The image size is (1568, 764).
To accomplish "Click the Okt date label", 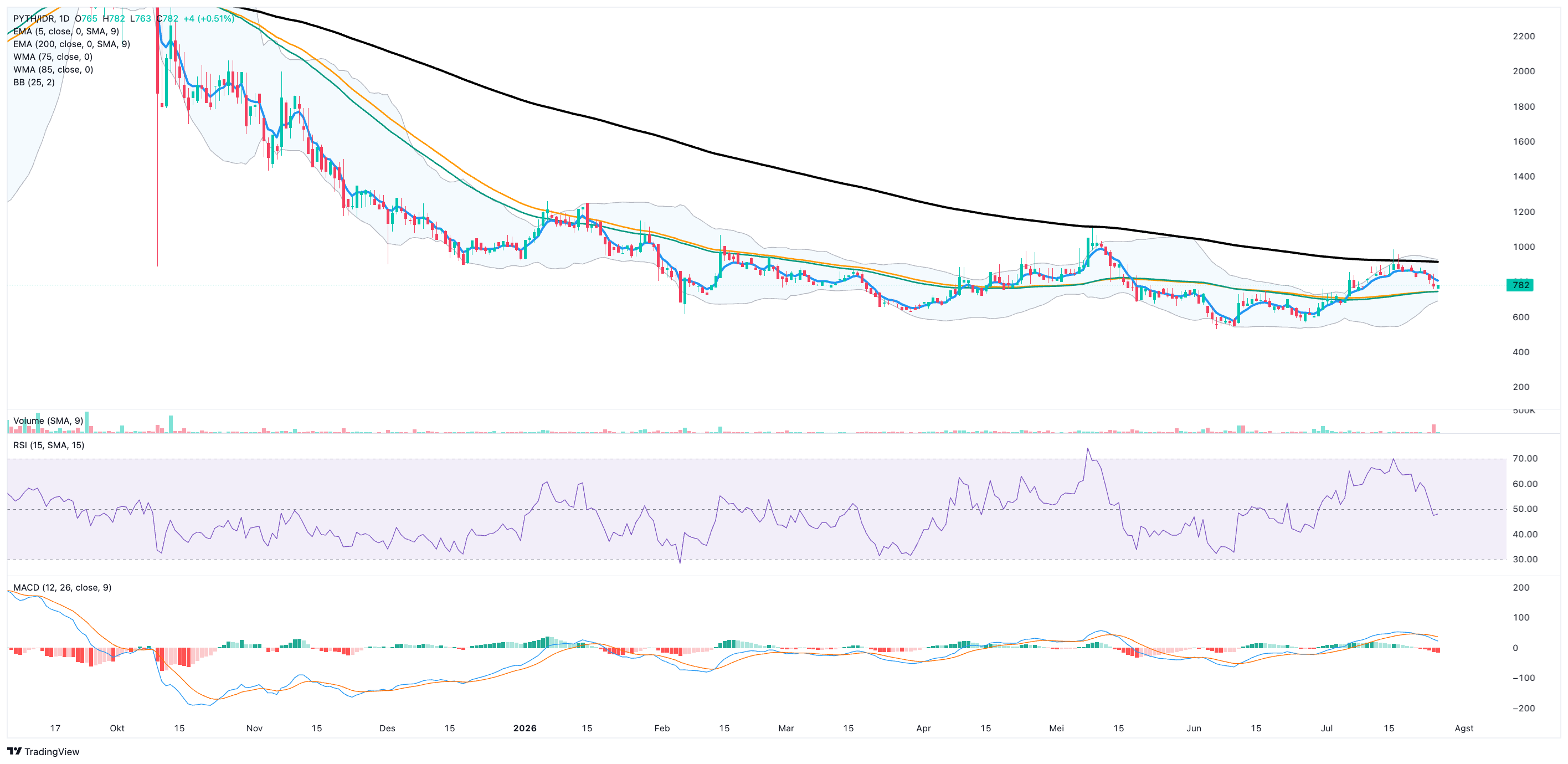I will 117,729.
